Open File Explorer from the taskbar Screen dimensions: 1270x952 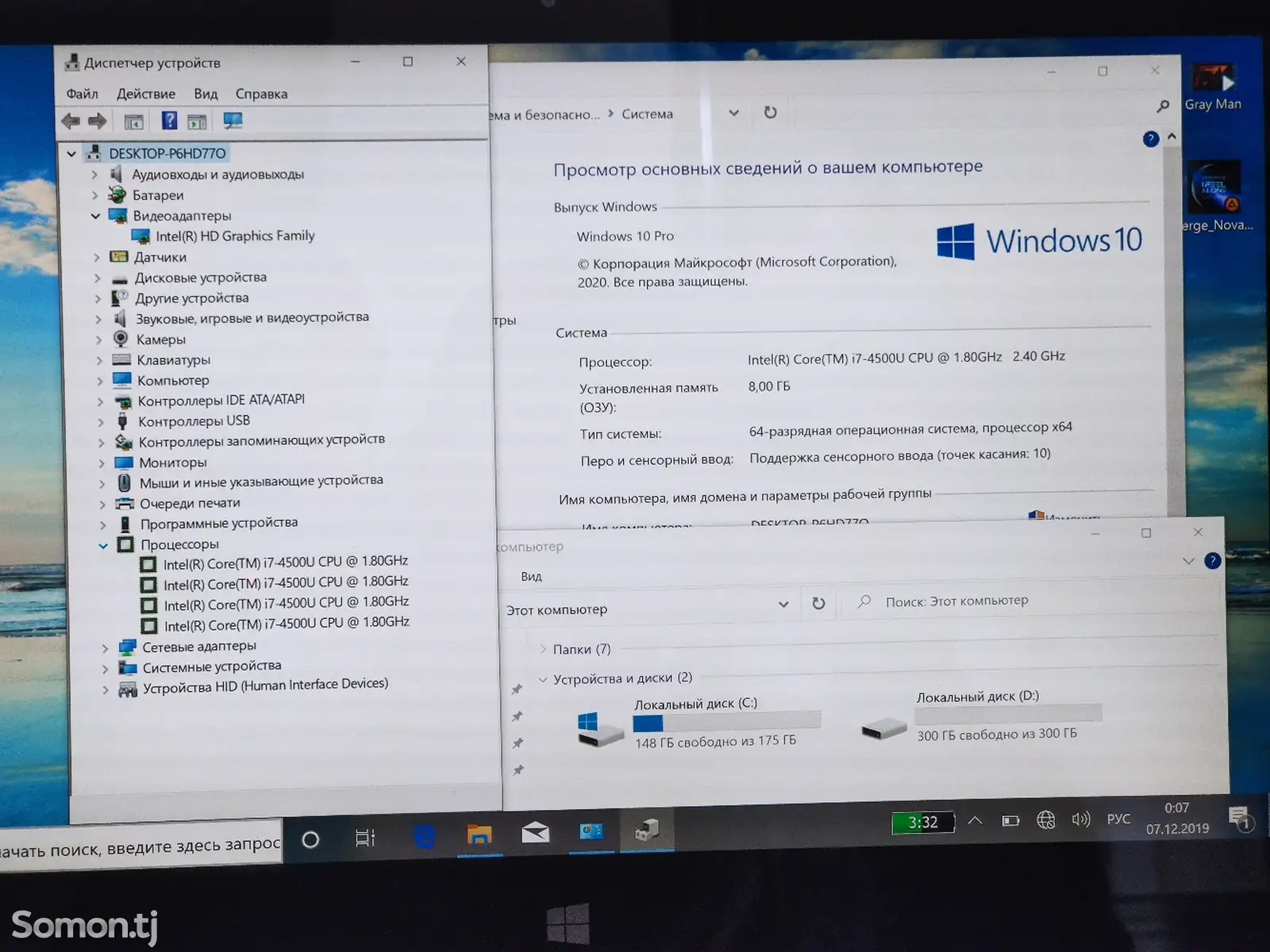pos(479,835)
